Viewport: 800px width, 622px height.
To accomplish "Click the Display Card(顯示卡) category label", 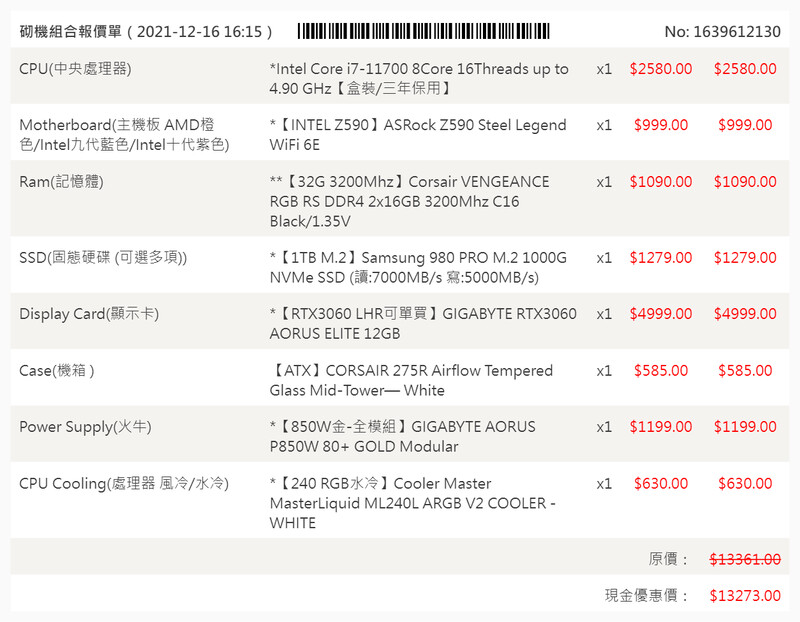I will click(x=89, y=314).
